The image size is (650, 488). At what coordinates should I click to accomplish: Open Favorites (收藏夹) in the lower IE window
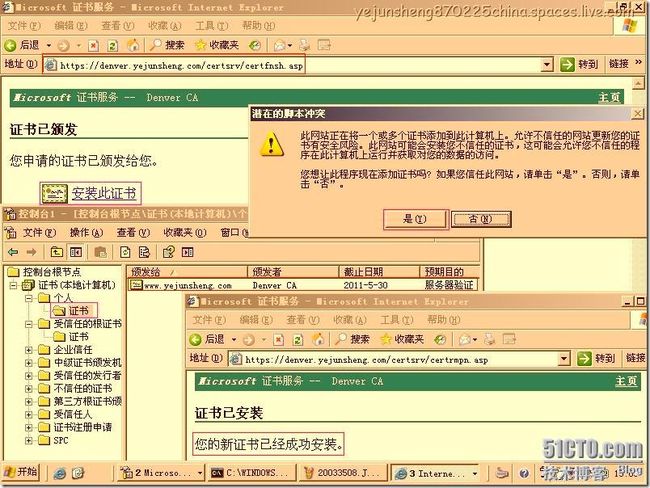coord(402,340)
